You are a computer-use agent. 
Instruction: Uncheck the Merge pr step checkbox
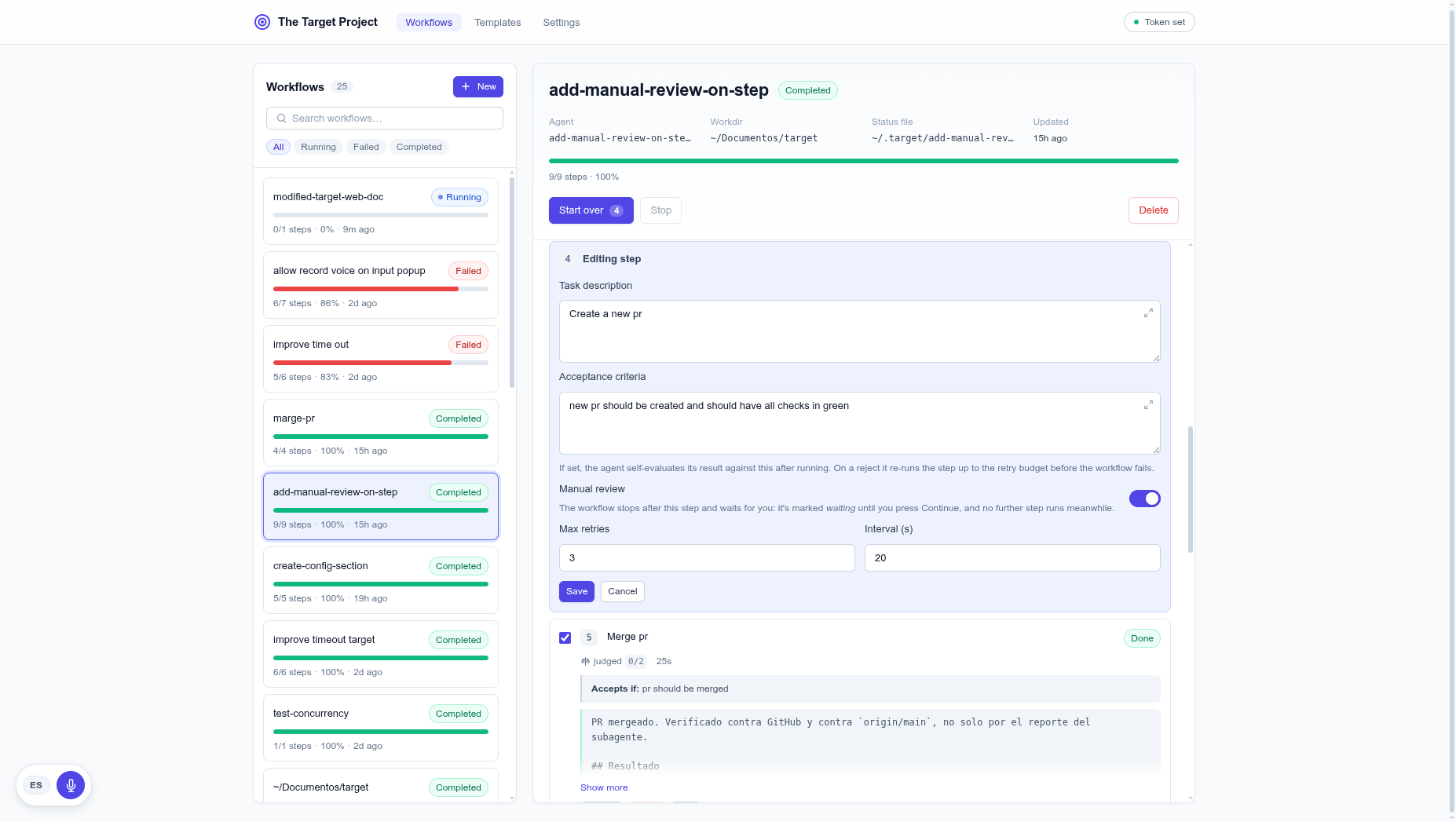[x=565, y=638]
